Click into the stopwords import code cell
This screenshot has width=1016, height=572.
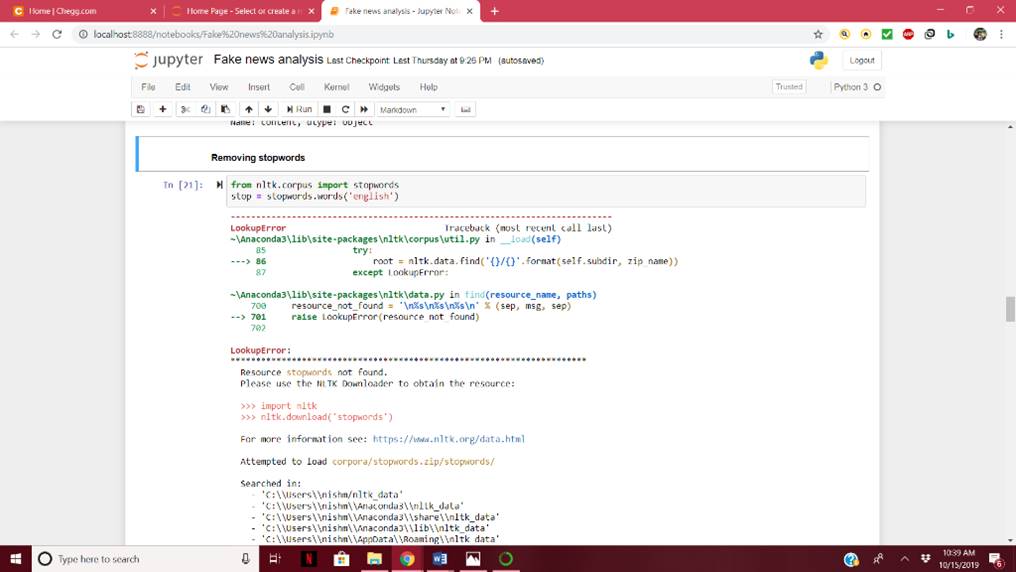(546, 190)
